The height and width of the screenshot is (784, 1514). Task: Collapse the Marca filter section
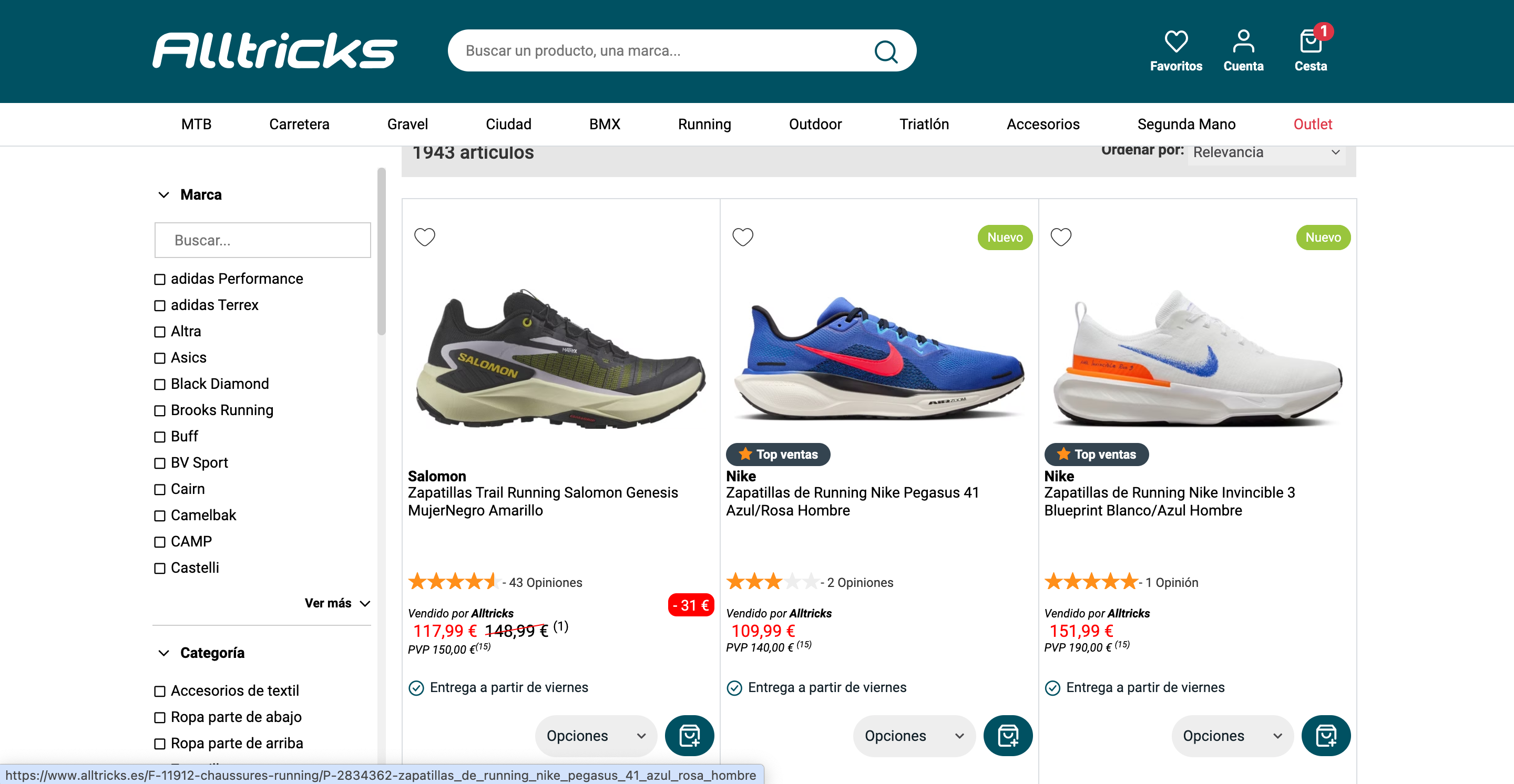pos(164,195)
